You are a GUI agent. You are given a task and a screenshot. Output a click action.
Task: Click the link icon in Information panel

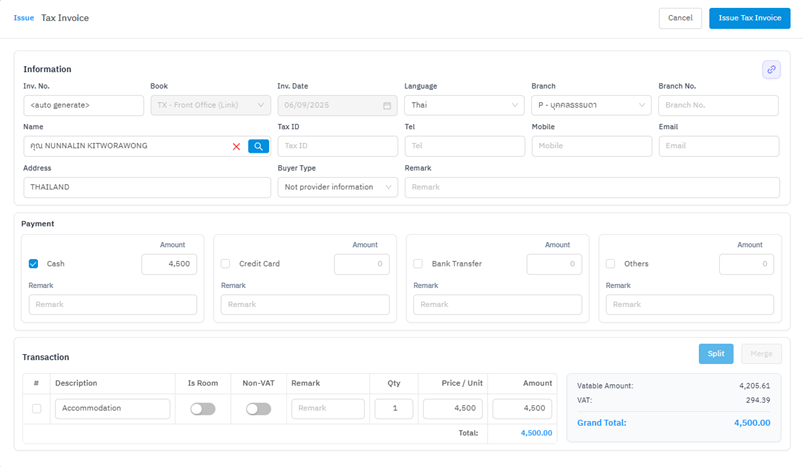click(770, 69)
